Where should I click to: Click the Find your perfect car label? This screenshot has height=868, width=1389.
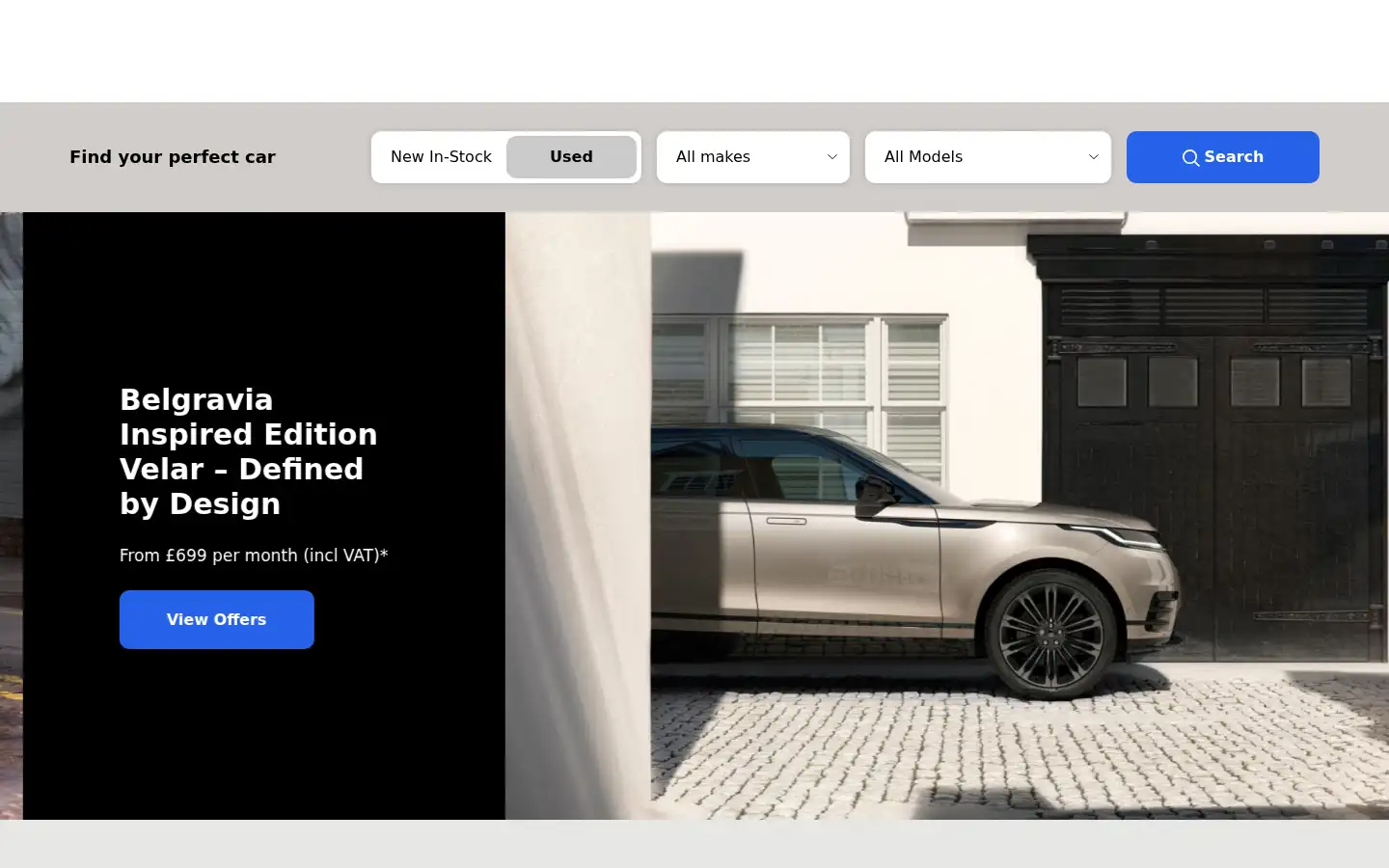coord(173,157)
